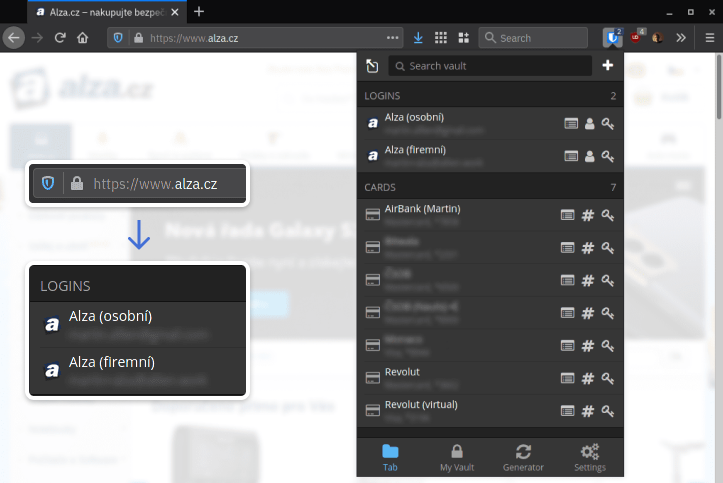Copy card number for Revolut (virtual)
Screen dimensions: 723x483
587,411
